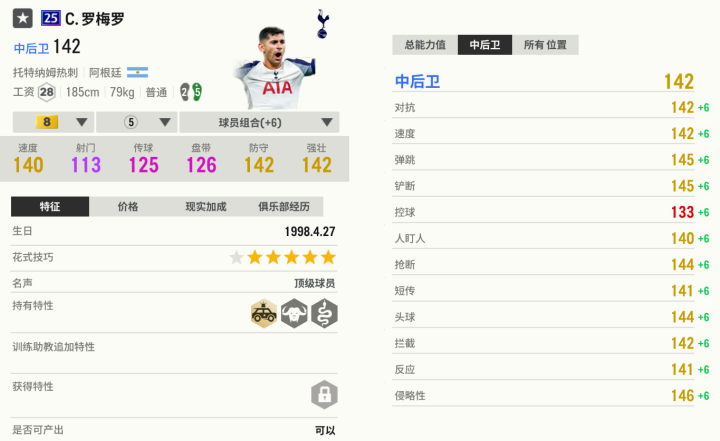Select the 总能力值 view toggle
This screenshot has height=441, width=720.
click(425, 45)
